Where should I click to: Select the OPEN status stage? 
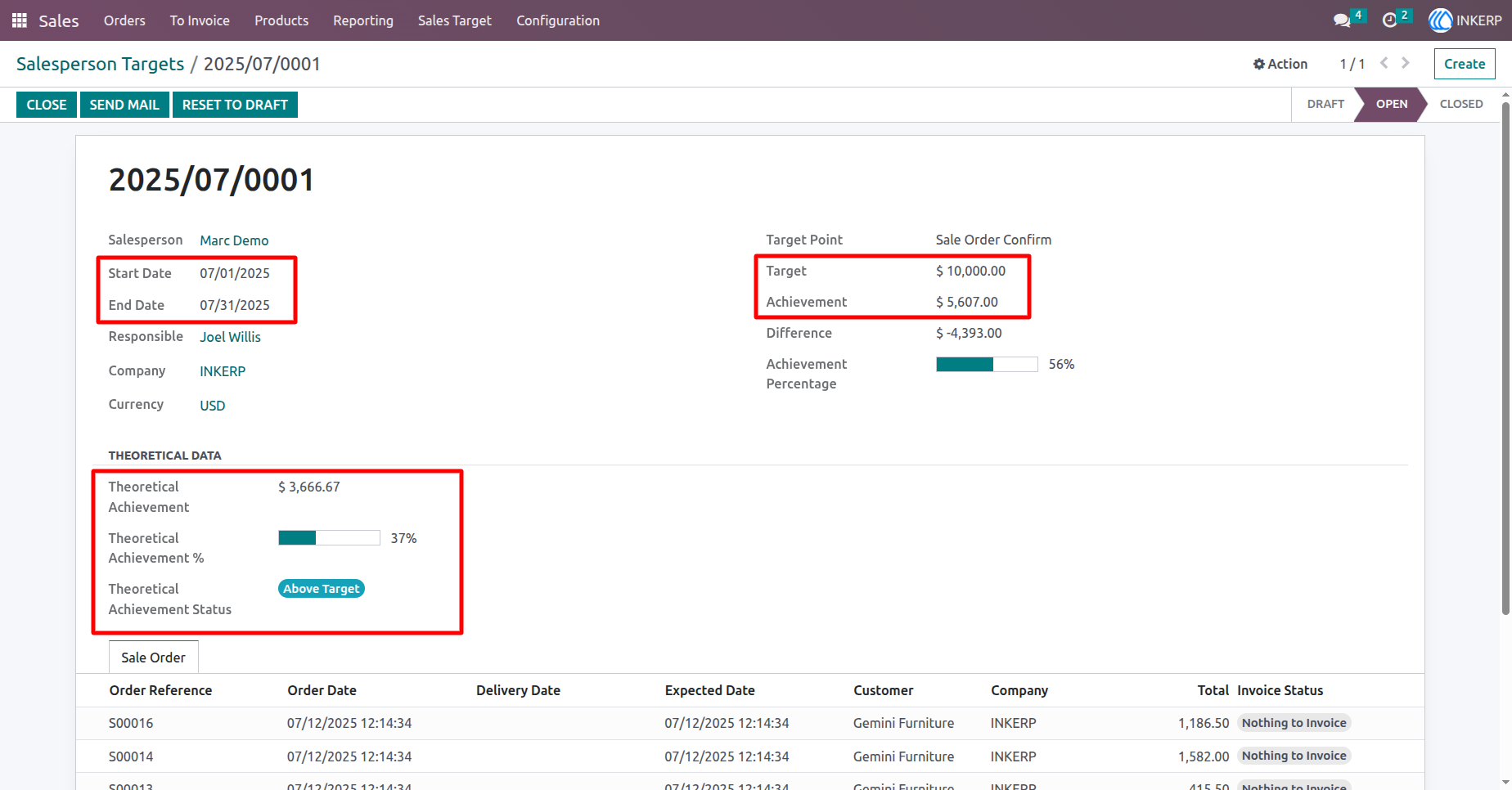(1391, 104)
